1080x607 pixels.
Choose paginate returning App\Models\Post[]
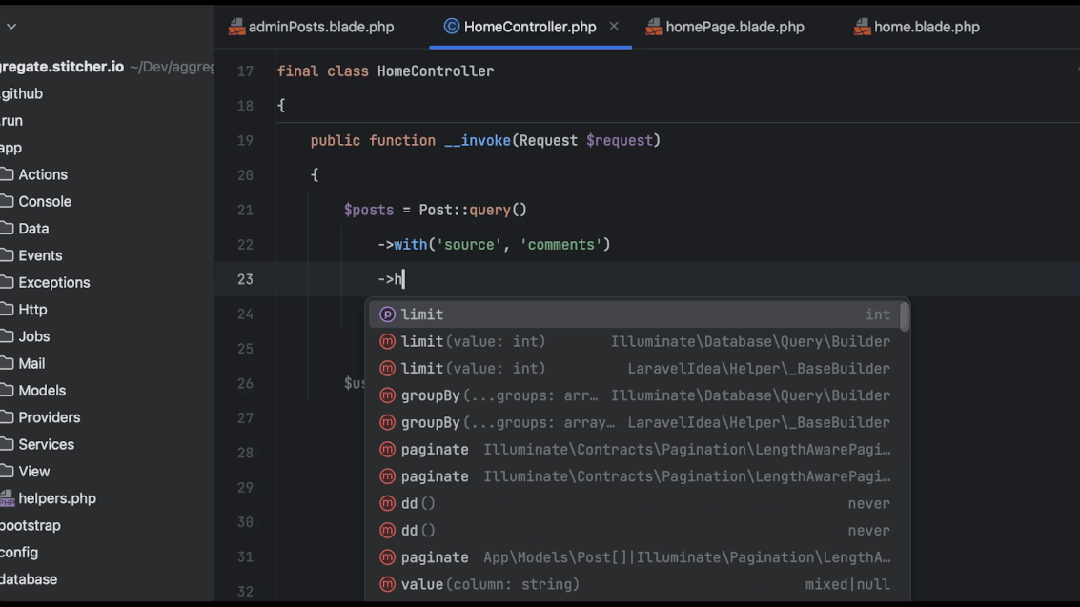point(634,557)
